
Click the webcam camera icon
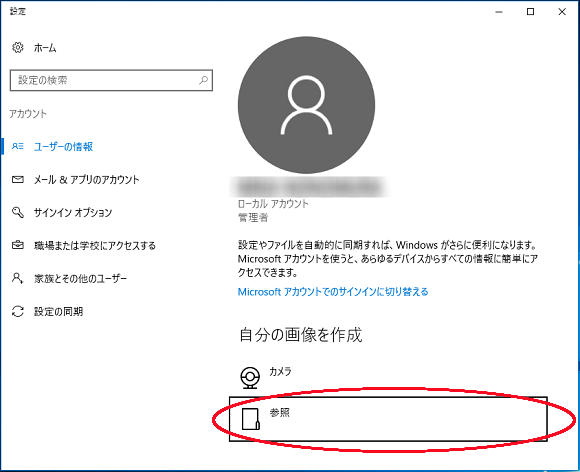pos(250,378)
